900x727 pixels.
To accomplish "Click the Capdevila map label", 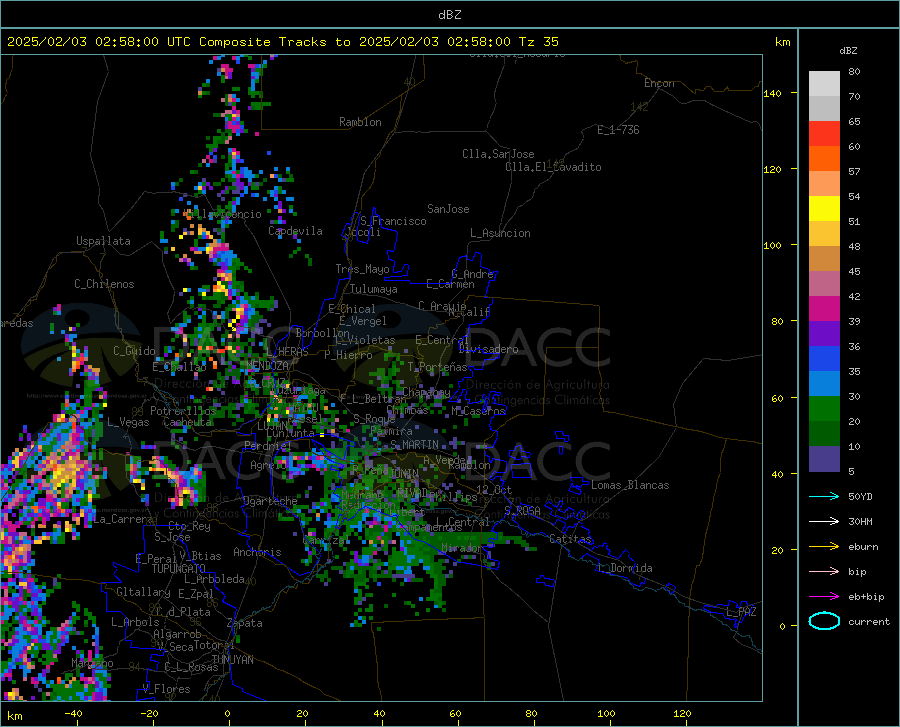I will 295,231.
